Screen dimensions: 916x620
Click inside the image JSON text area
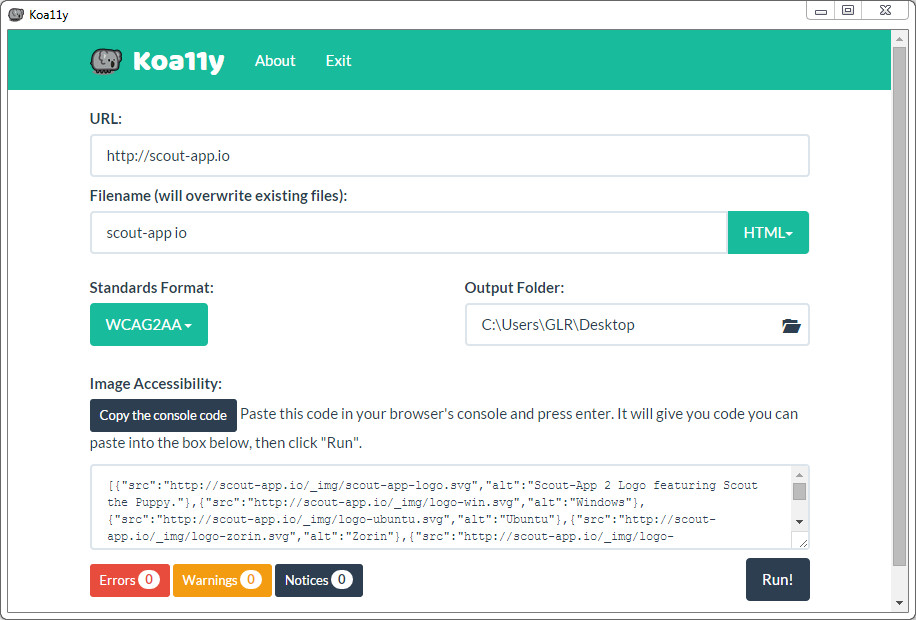pyautogui.click(x=441, y=507)
